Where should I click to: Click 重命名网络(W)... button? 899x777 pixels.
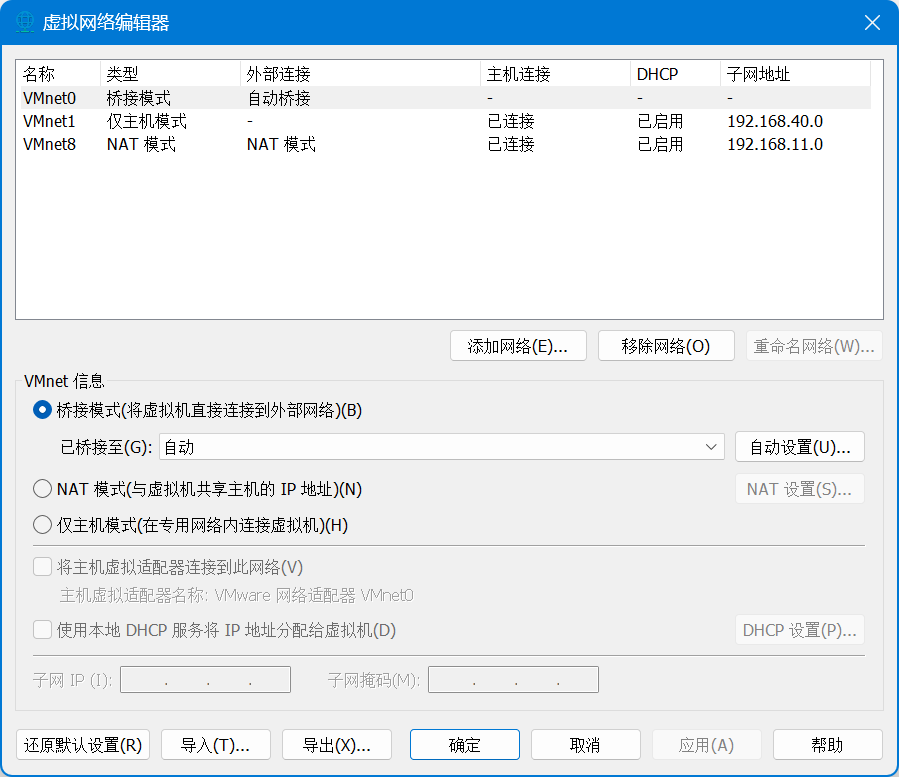click(x=814, y=346)
